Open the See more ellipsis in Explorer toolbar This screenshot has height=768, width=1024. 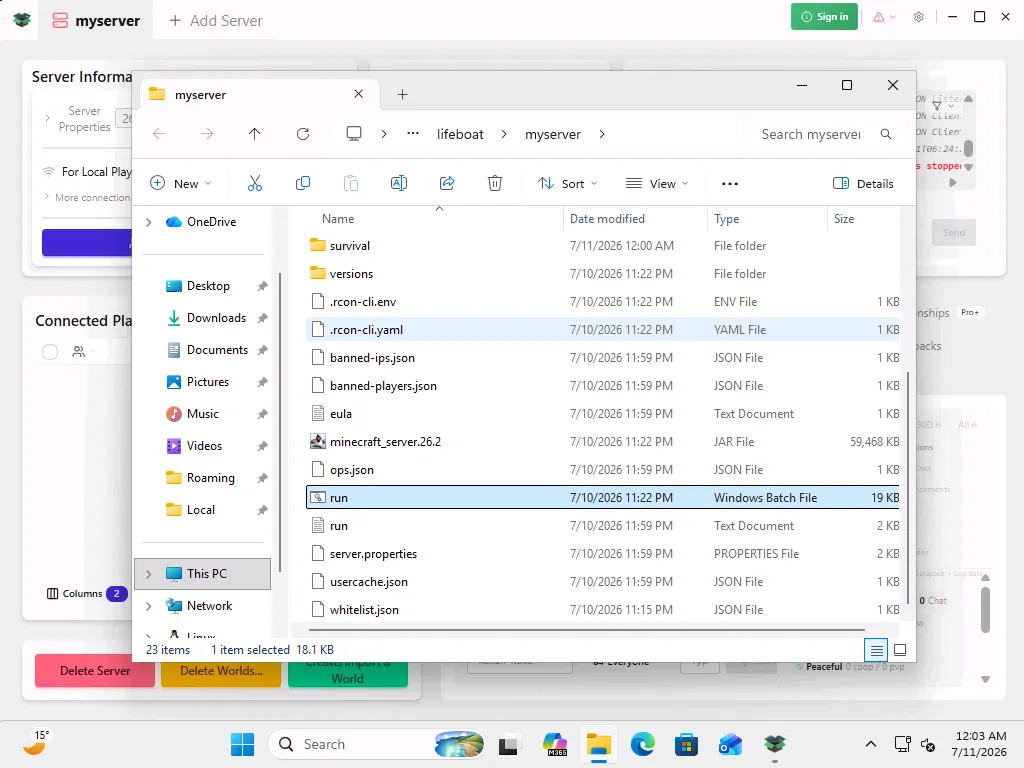pos(730,184)
